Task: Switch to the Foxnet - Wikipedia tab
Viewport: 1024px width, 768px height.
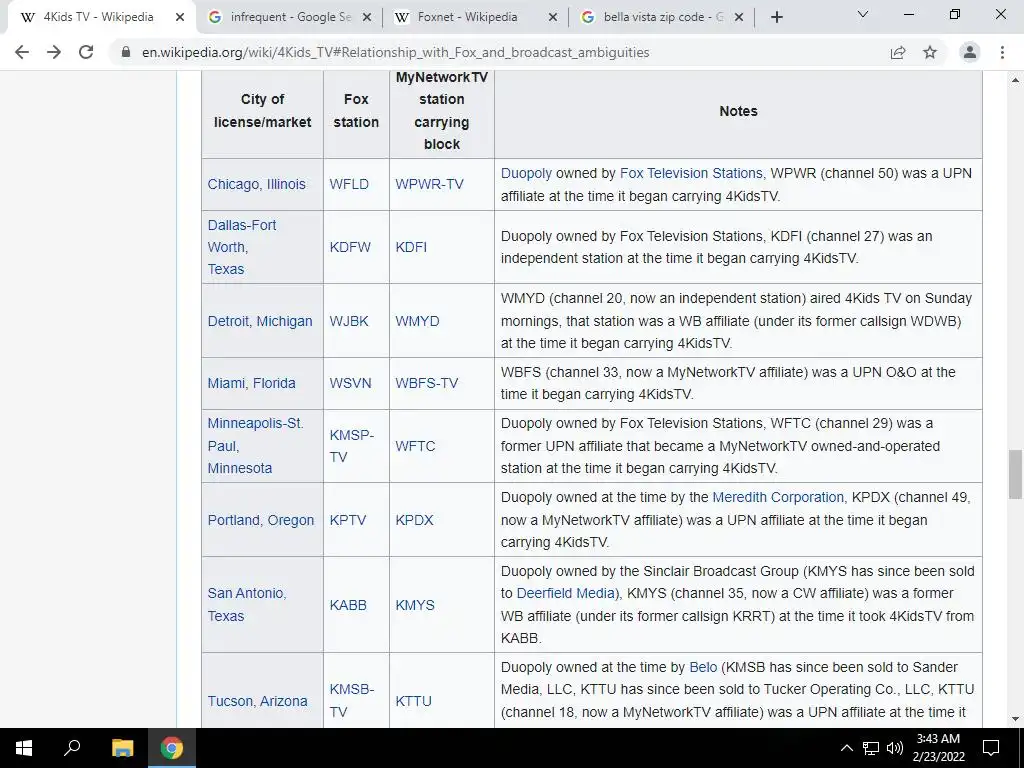Action: 468,17
